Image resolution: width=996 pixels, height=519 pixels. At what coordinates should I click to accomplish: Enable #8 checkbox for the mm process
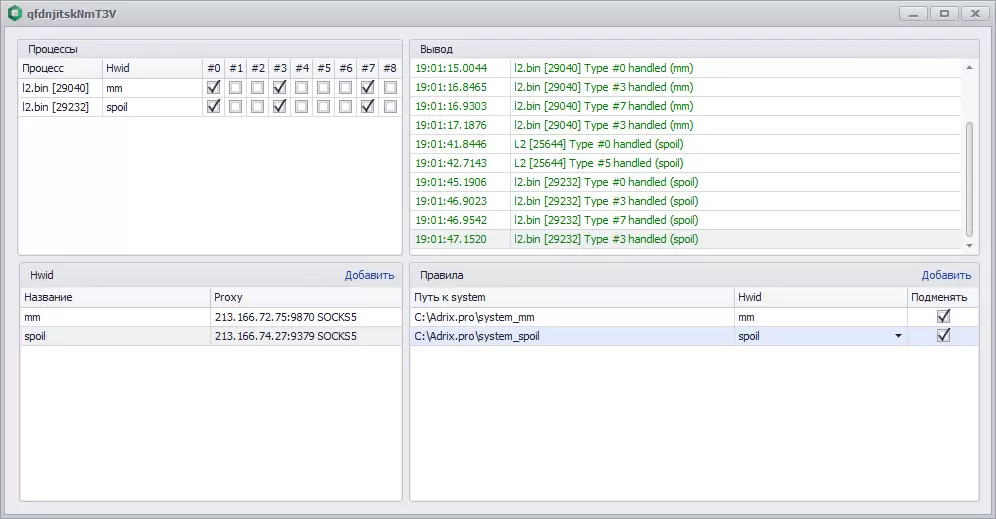390,87
